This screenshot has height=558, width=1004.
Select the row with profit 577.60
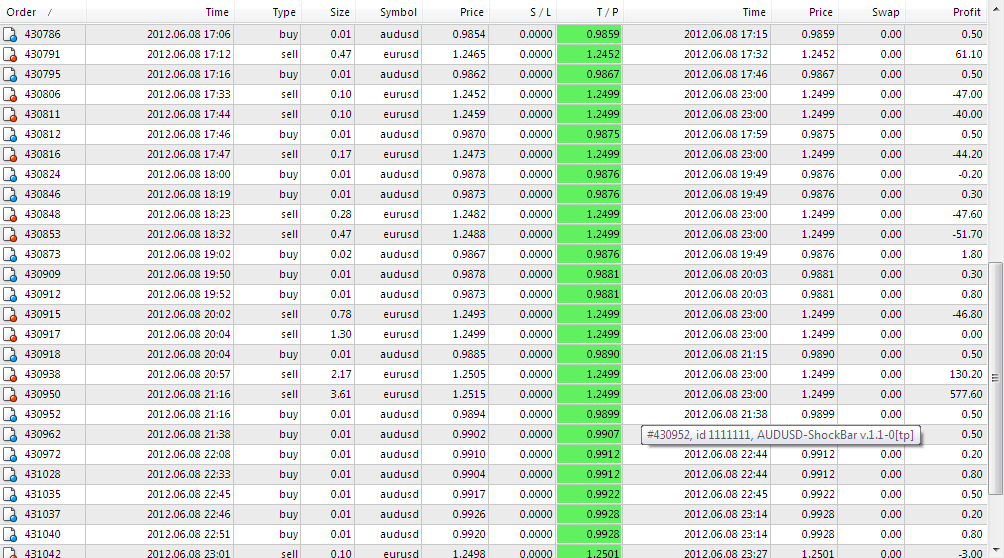pos(493,395)
